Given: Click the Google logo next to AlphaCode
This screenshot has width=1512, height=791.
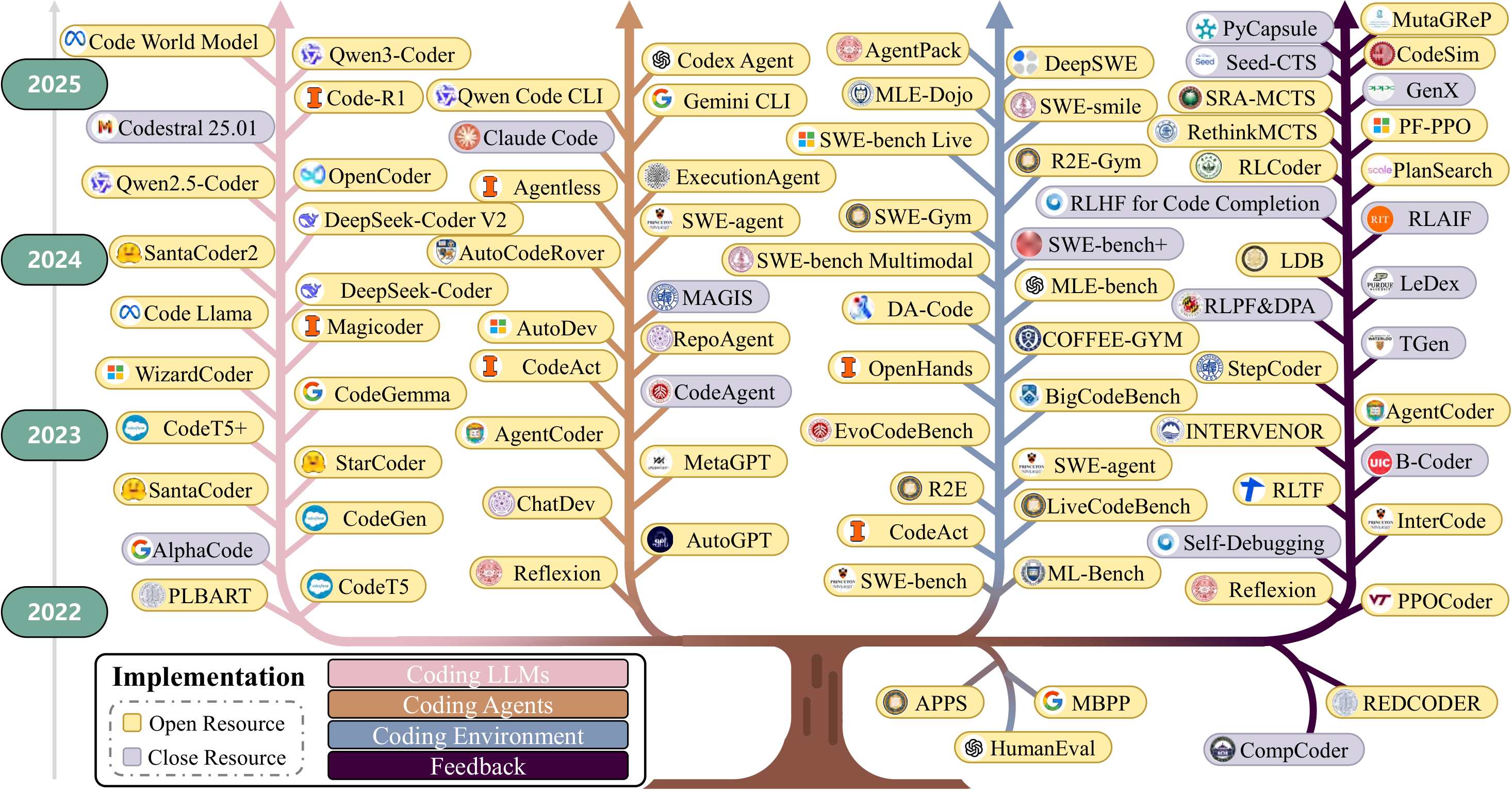Looking at the screenshot, I should [x=140, y=549].
